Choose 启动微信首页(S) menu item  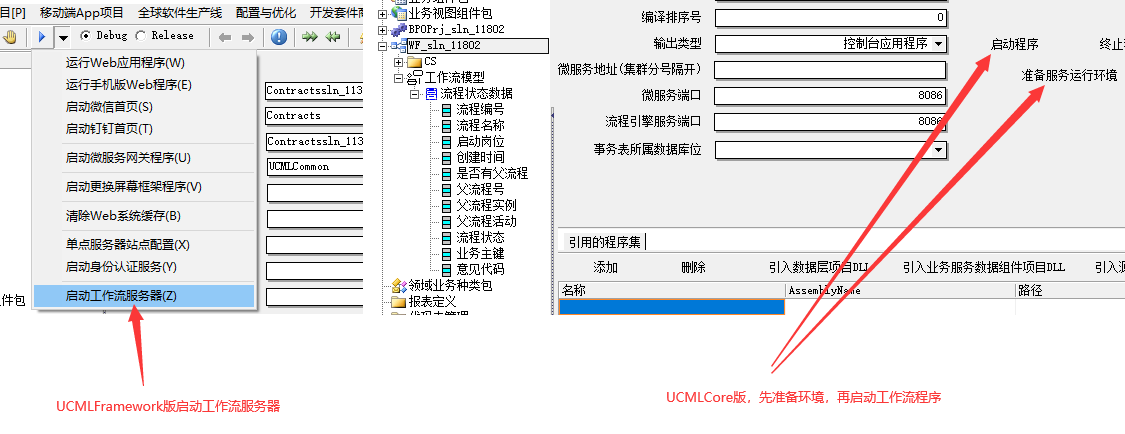pyautogui.click(x=144, y=107)
